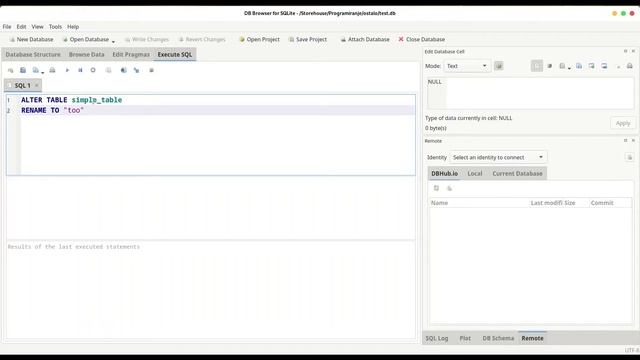Close the Edit Database Cell panel
The height and width of the screenshot is (360, 640).
pyautogui.click(x=633, y=51)
